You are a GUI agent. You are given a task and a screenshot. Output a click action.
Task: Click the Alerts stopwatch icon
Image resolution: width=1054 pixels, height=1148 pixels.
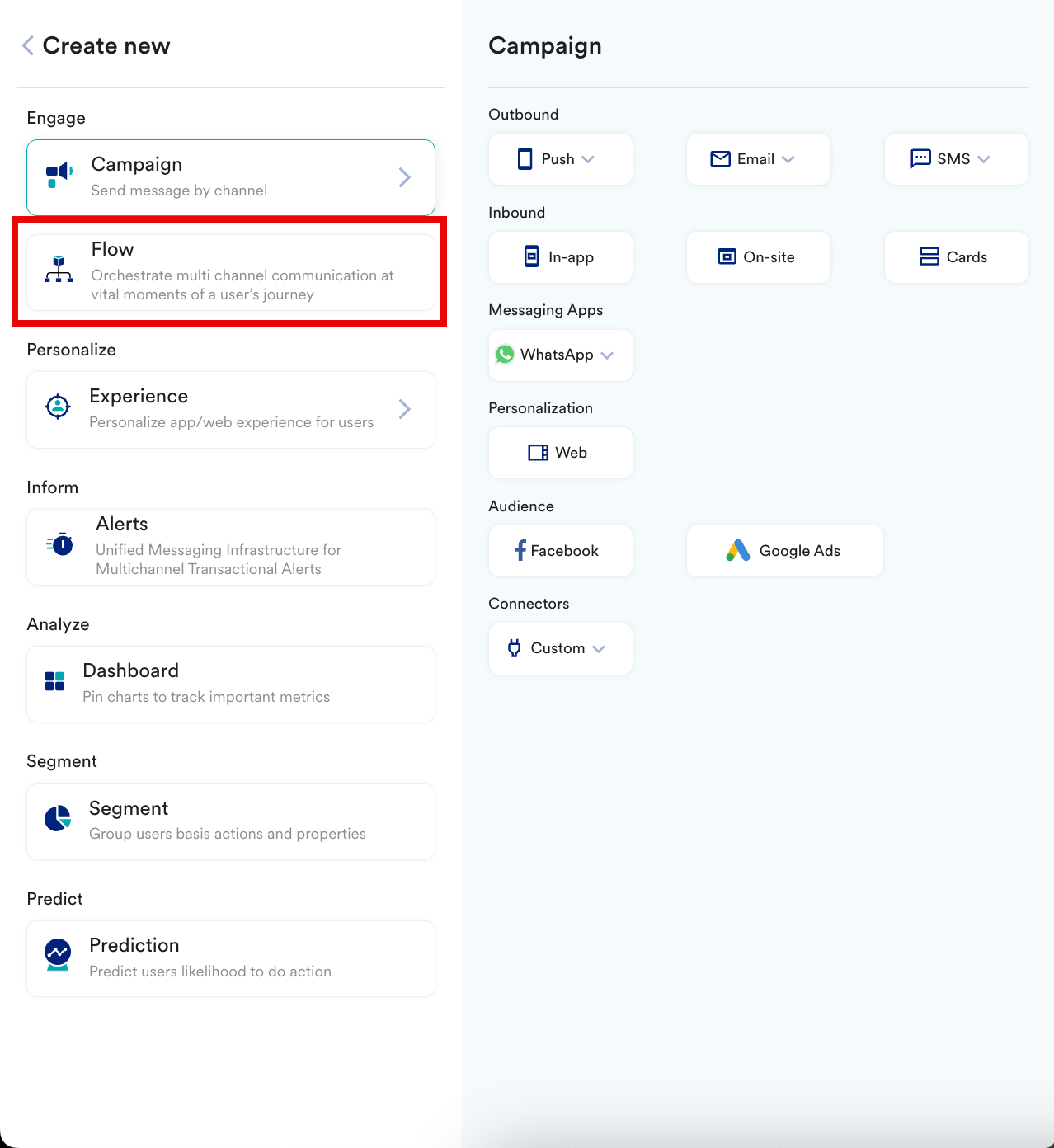tap(60, 544)
